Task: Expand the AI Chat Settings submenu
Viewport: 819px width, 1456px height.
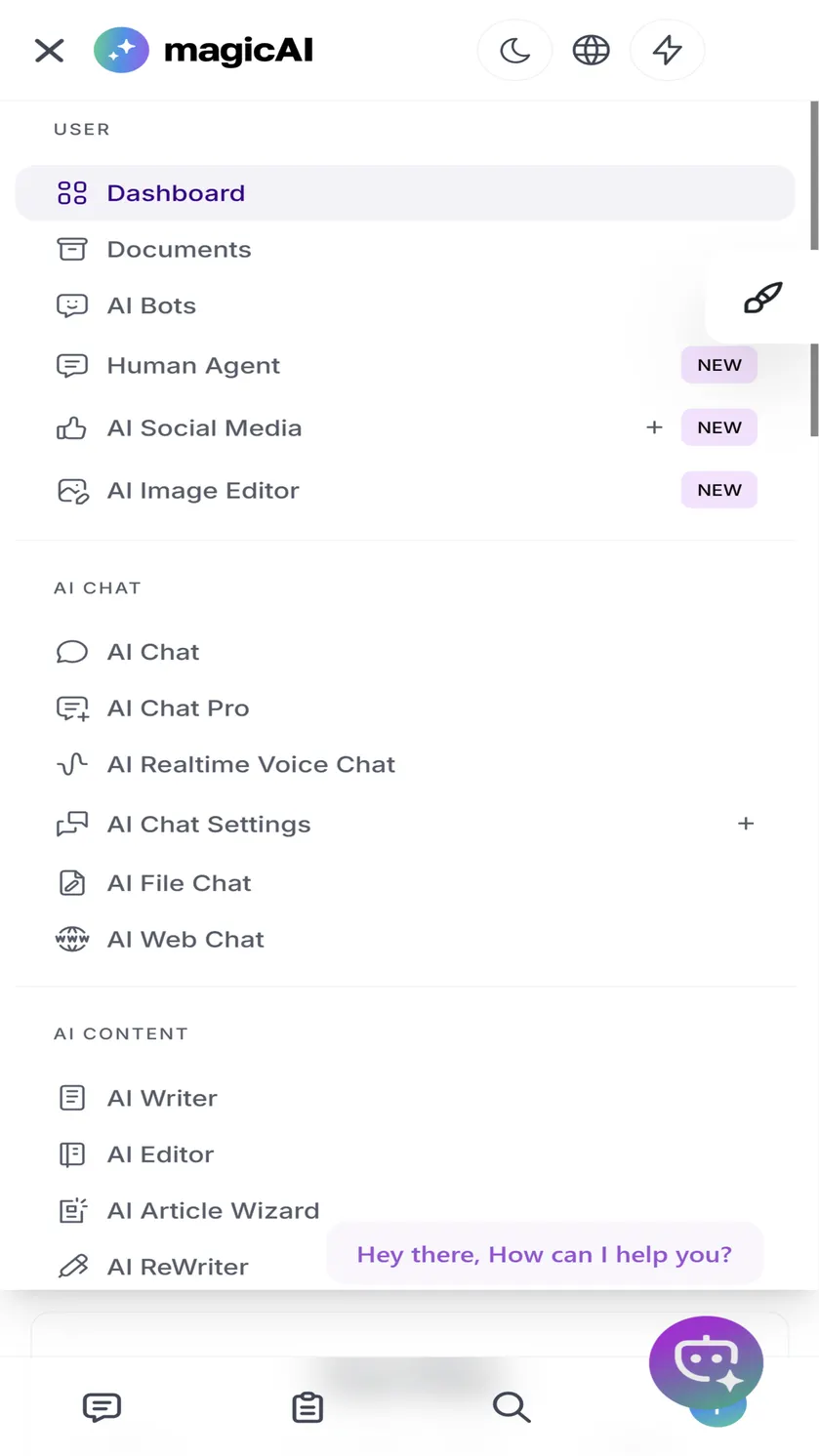Action: [746, 824]
